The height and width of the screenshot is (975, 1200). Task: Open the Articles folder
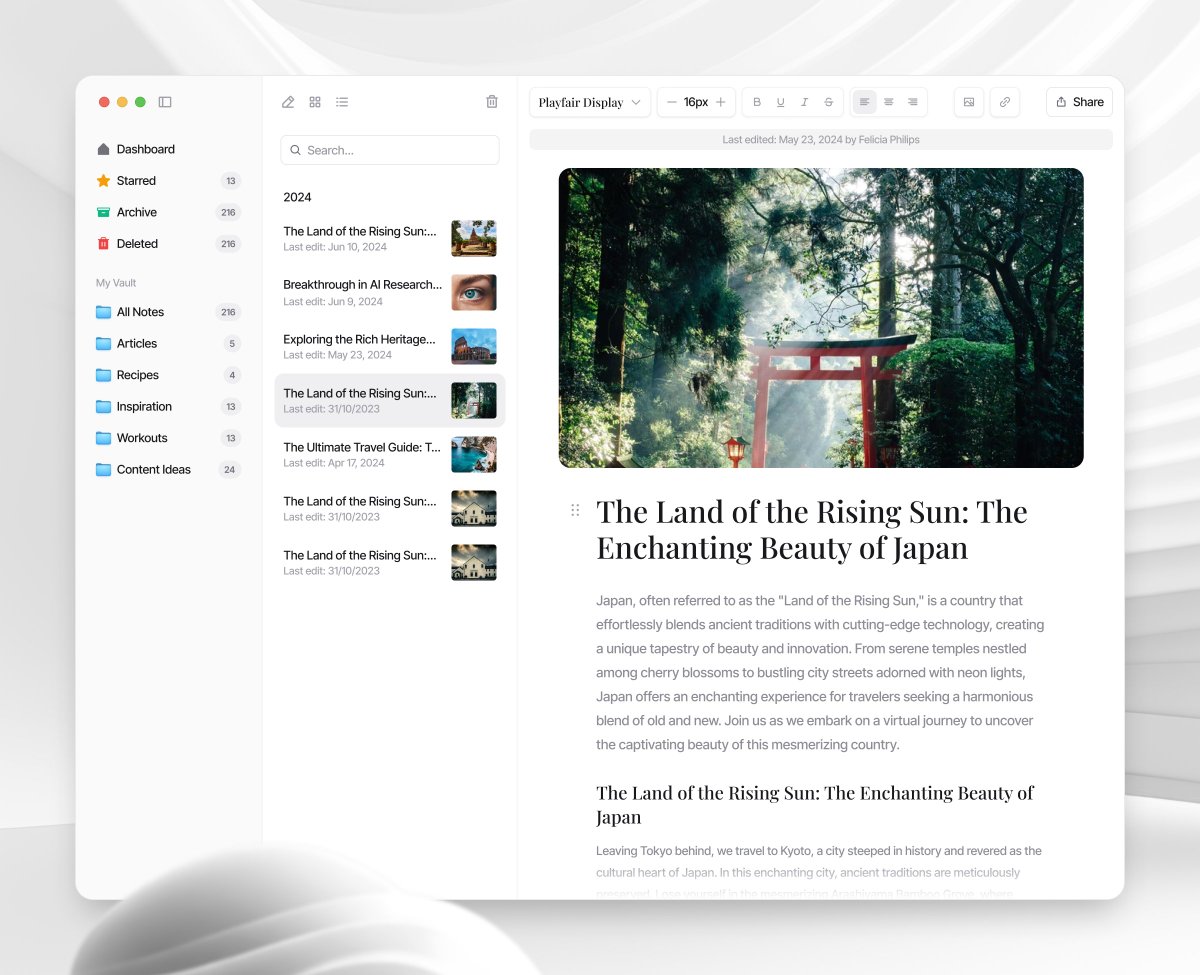tap(168, 344)
